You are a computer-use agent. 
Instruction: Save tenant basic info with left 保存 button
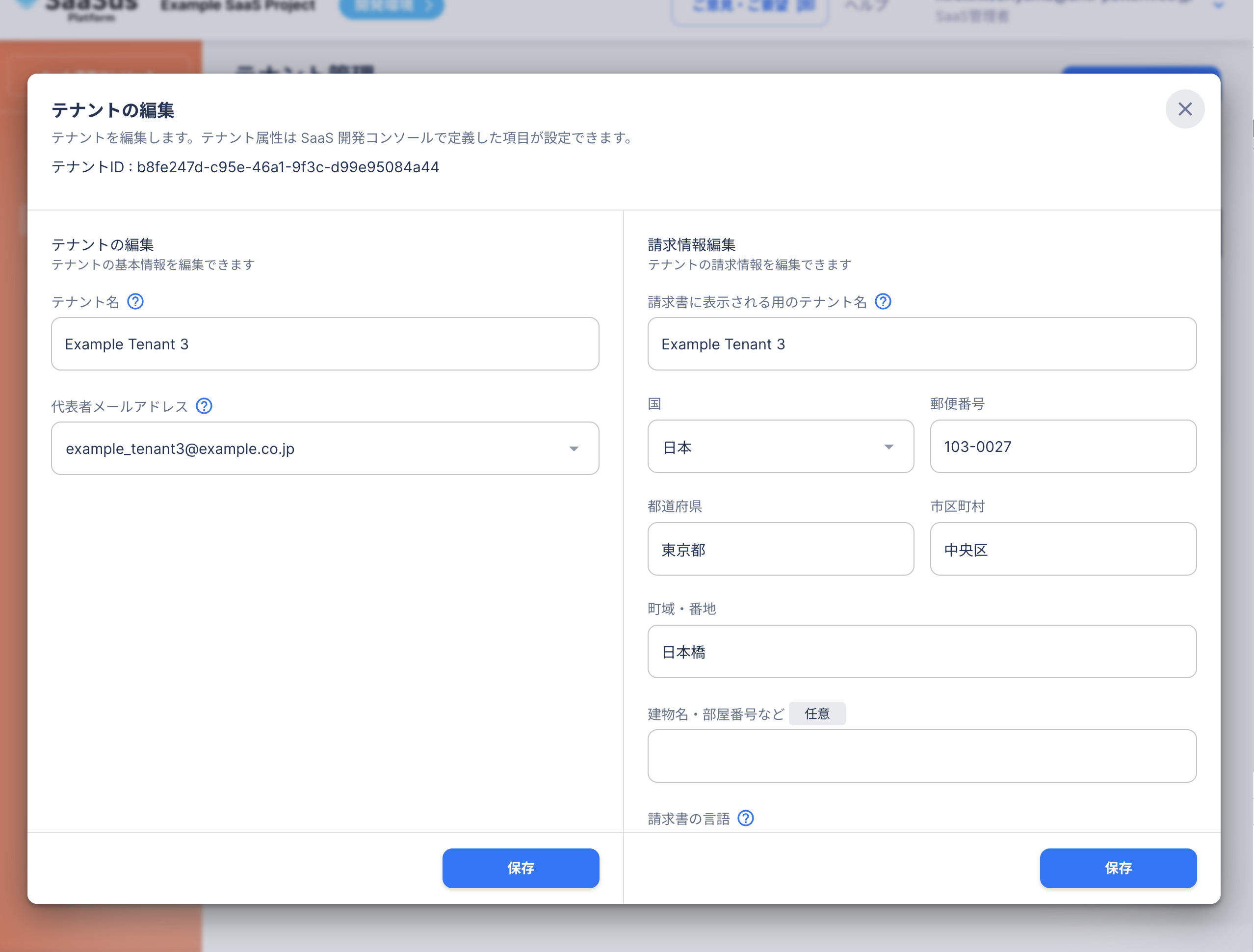coord(520,868)
